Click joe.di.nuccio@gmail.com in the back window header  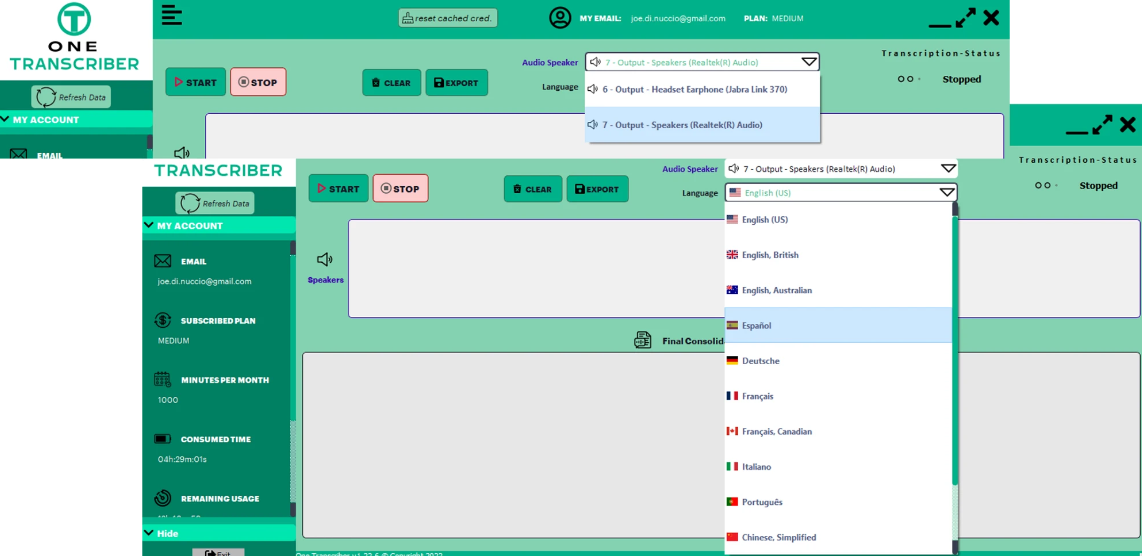pos(677,18)
